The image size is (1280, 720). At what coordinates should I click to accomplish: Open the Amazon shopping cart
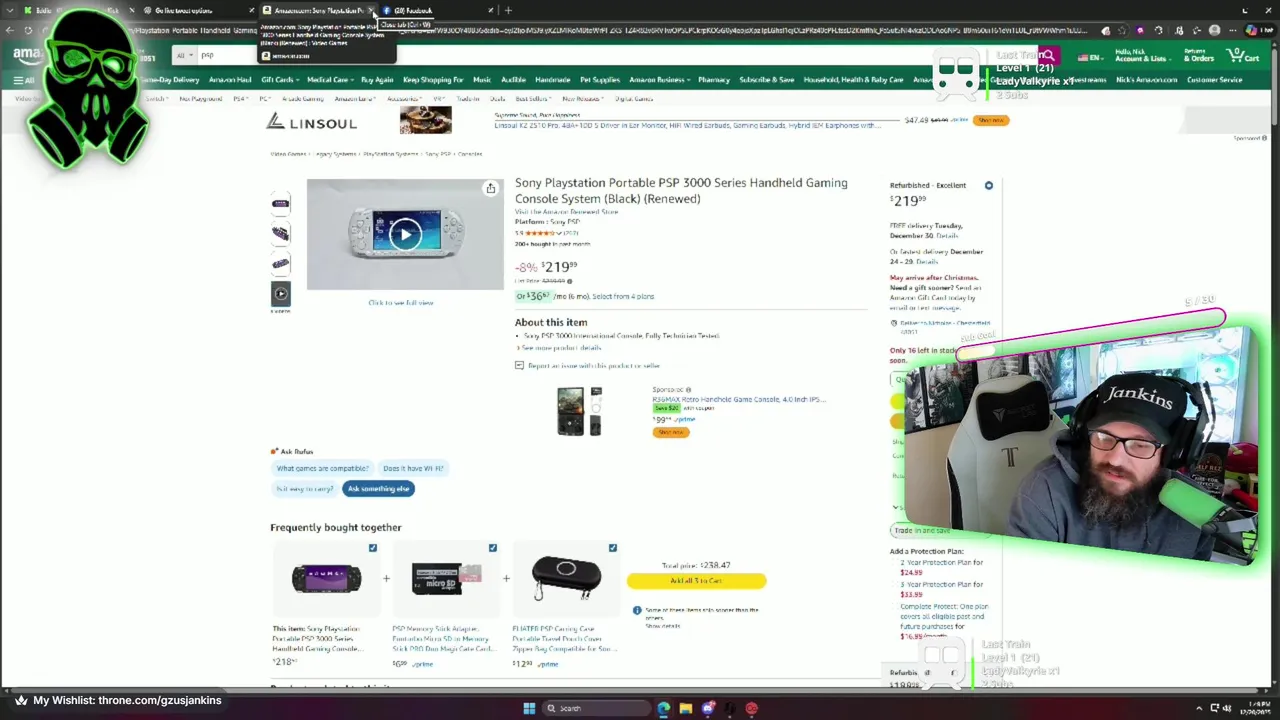point(1244,56)
